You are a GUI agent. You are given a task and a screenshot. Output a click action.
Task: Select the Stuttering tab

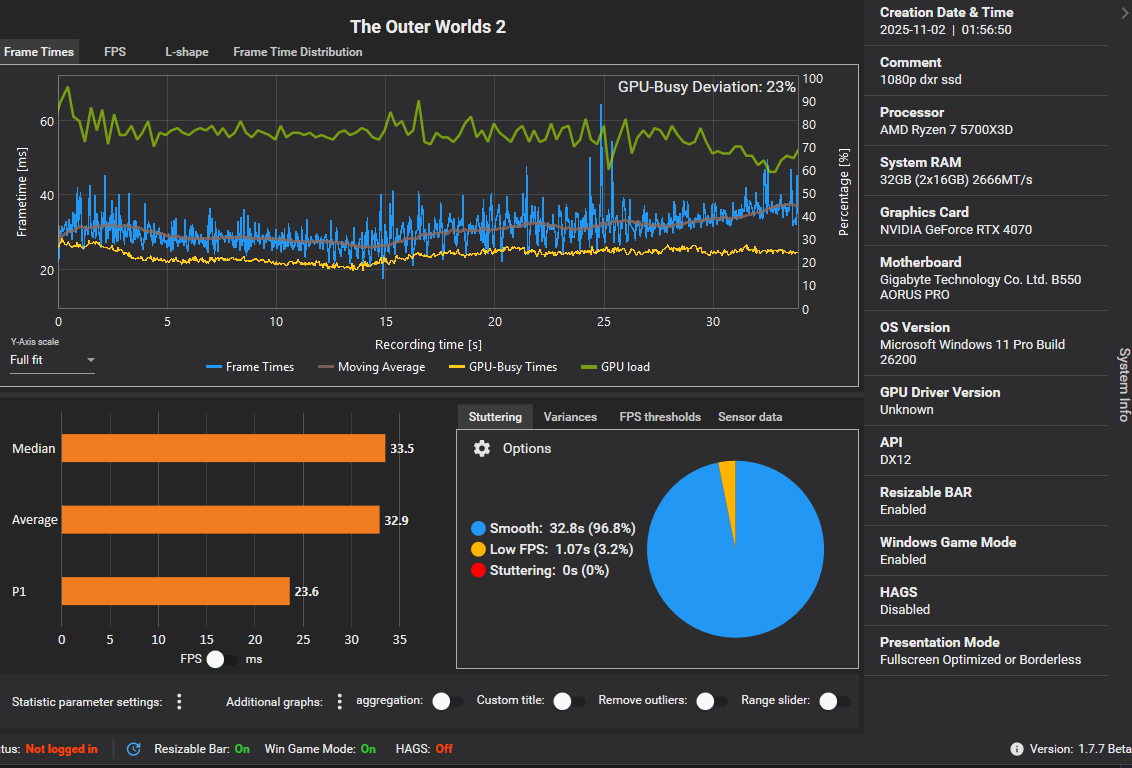pos(495,416)
